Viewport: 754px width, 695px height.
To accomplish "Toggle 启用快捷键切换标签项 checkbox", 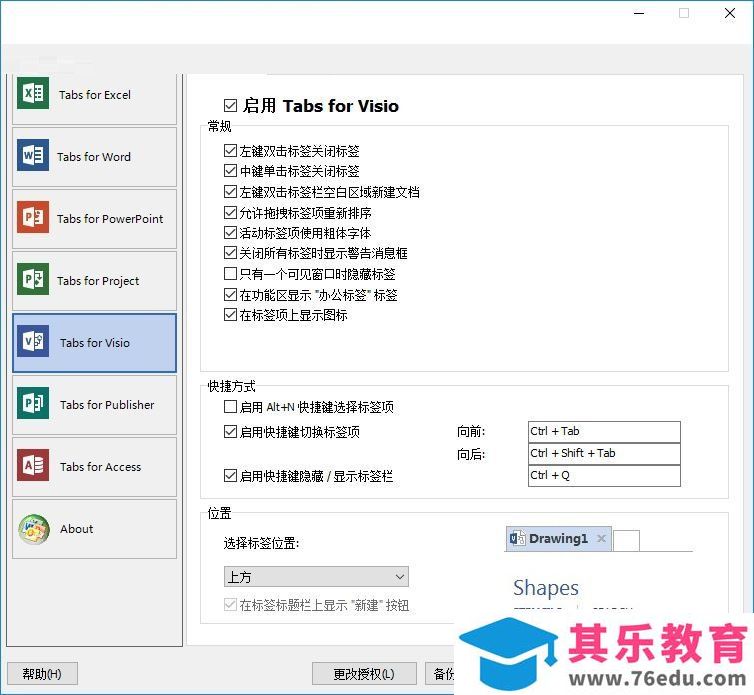I will (230, 432).
